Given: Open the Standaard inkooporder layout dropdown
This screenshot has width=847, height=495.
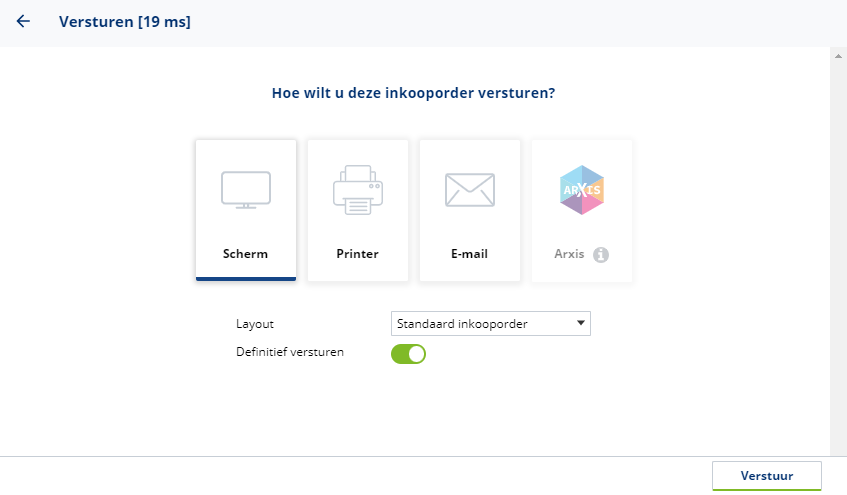Looking at the screenshot, I should (x=480, y=323).
